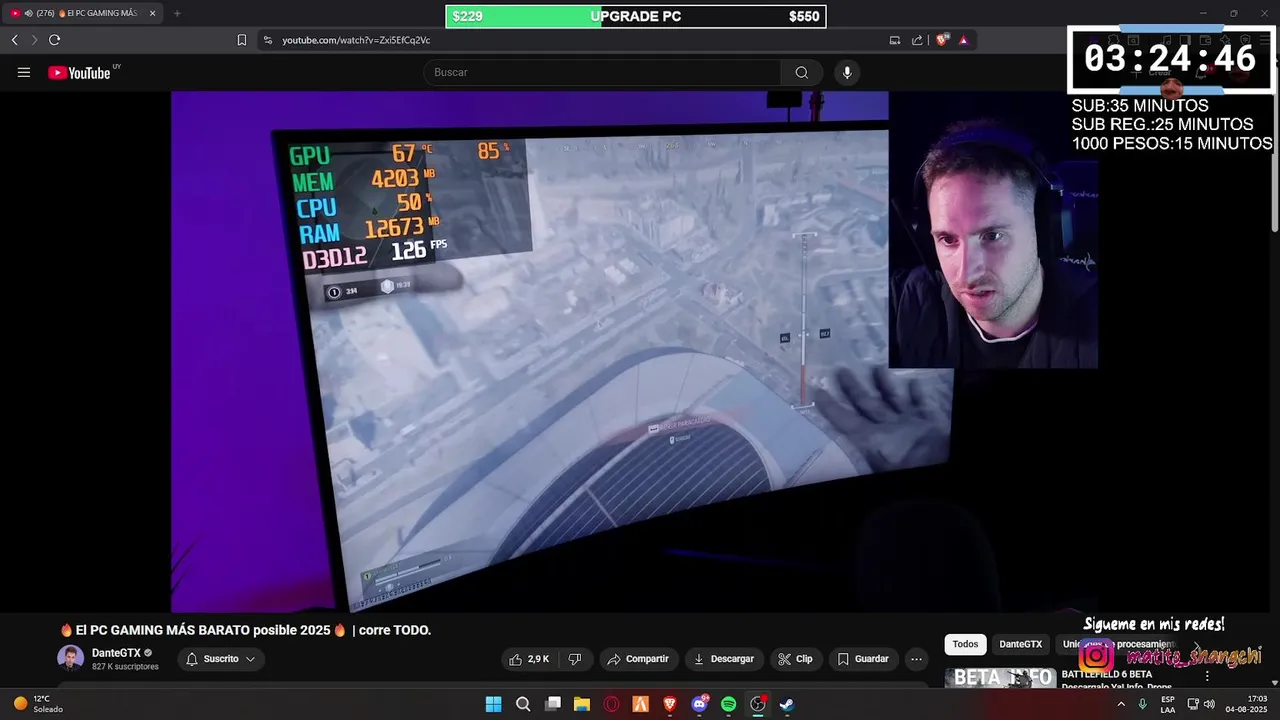
Task: Open site settings icon beside URL
Action: 267,40
